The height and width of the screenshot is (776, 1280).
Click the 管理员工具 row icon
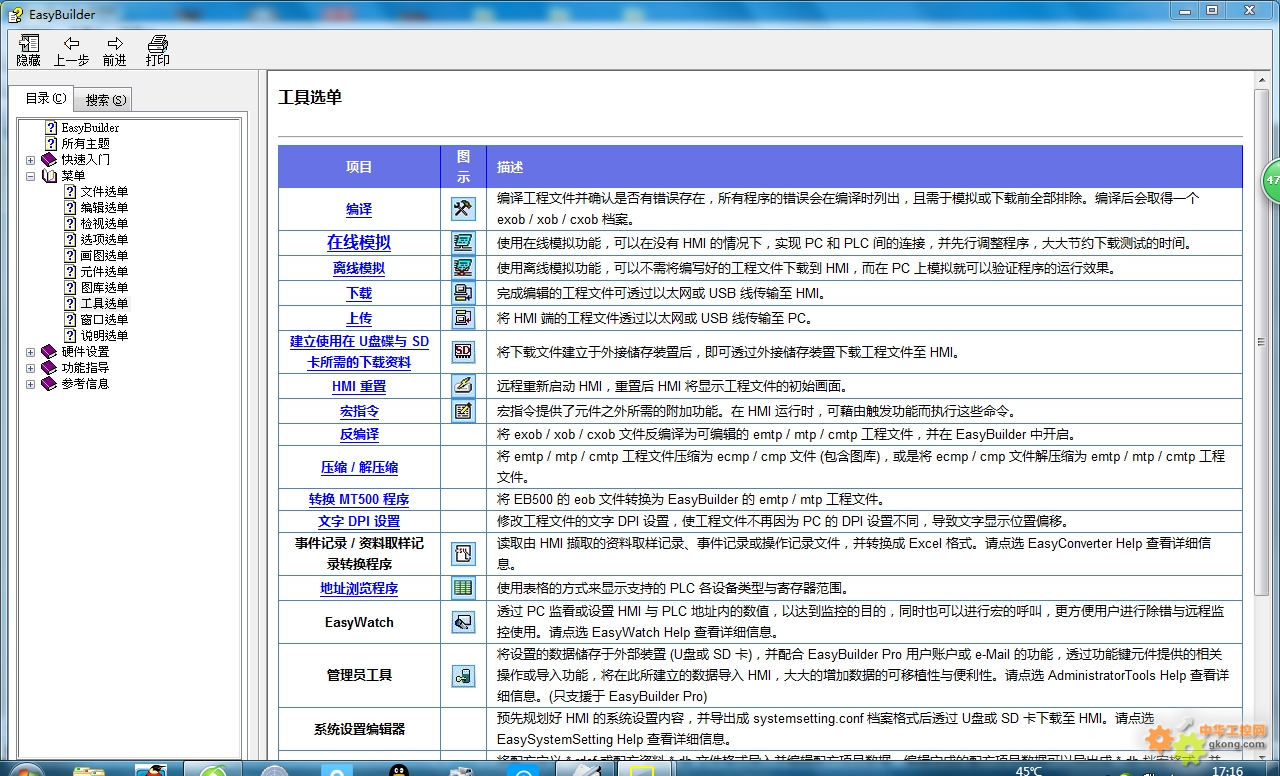463,675
